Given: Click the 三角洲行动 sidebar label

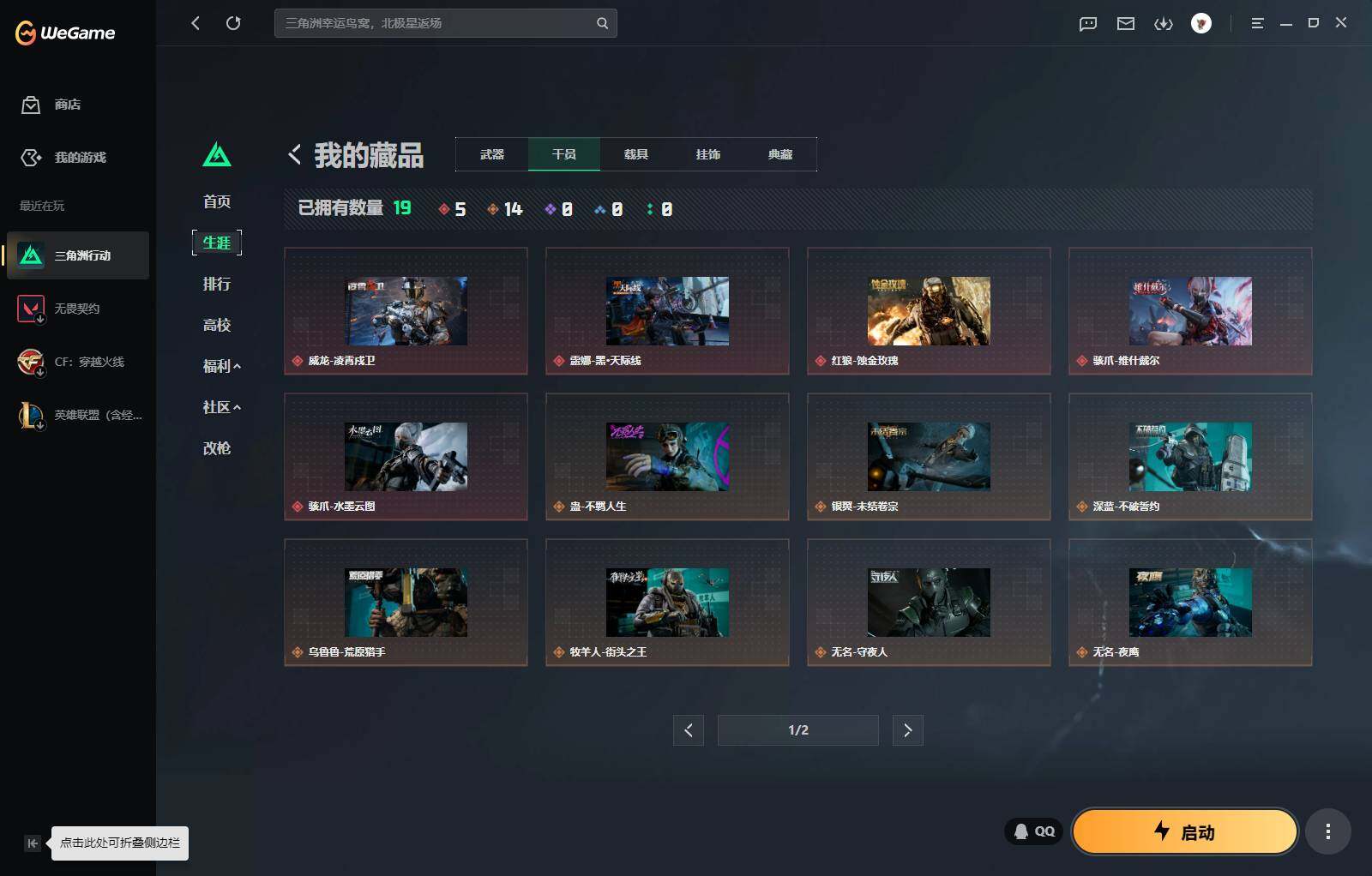Looking at the screenshot, I should 82,255.
